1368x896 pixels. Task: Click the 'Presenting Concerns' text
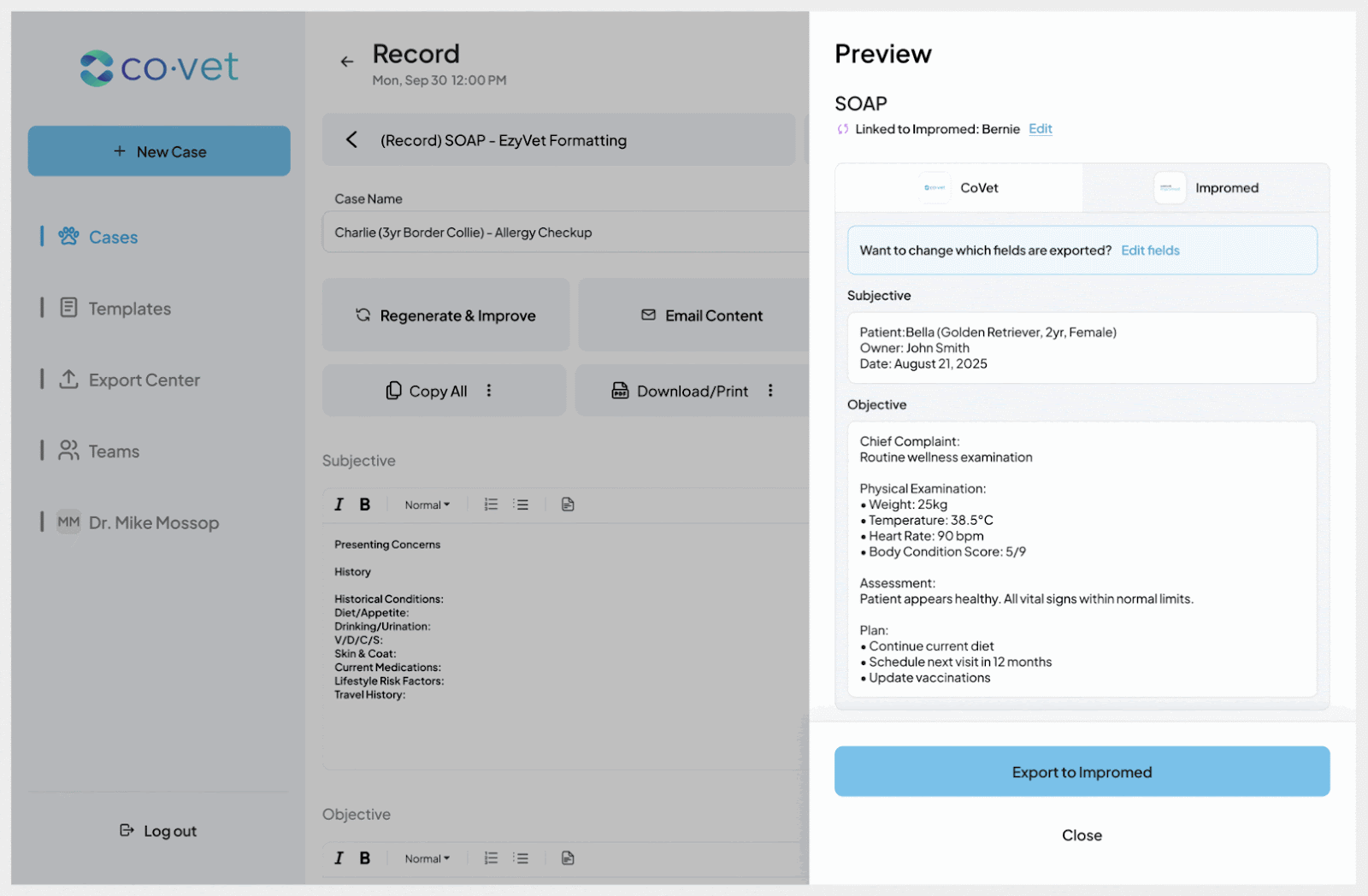pos(387,545)
